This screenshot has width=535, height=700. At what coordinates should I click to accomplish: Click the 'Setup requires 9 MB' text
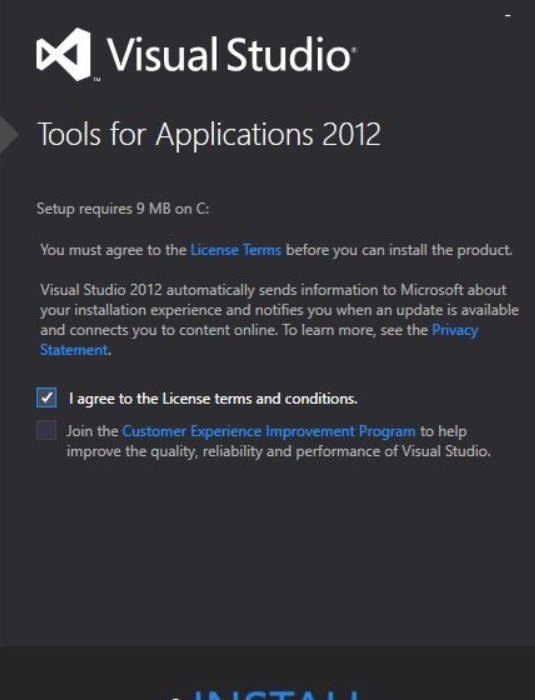[123, 208]
